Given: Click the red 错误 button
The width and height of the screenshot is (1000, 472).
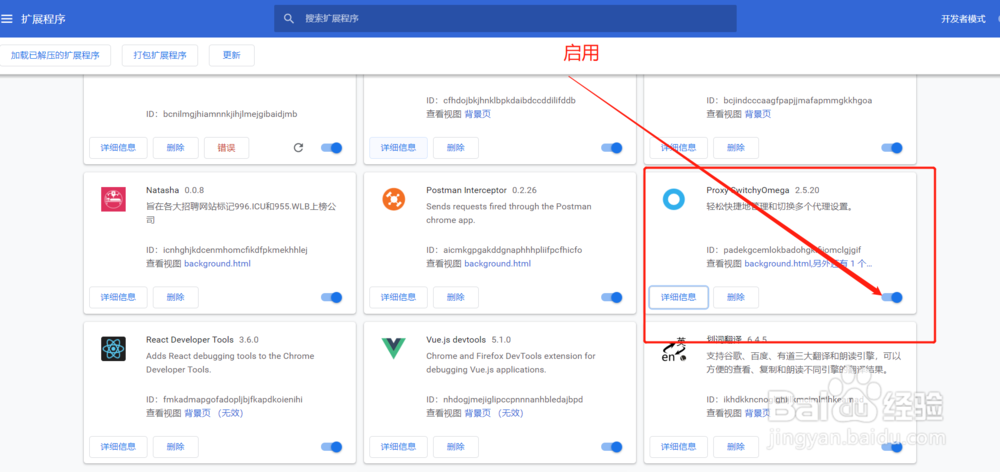Looking at the screenshot, I should pyautogui.click(x=226, y=148).
